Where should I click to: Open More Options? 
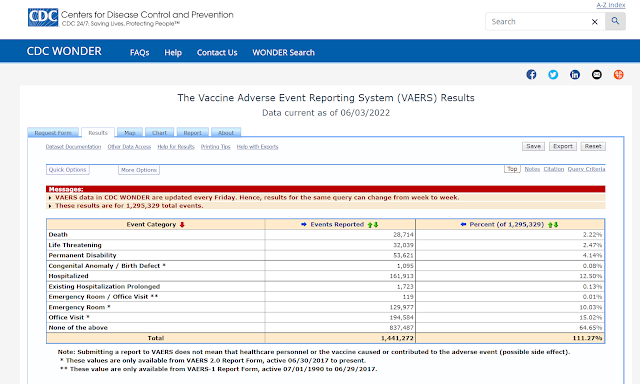[139, 170]
